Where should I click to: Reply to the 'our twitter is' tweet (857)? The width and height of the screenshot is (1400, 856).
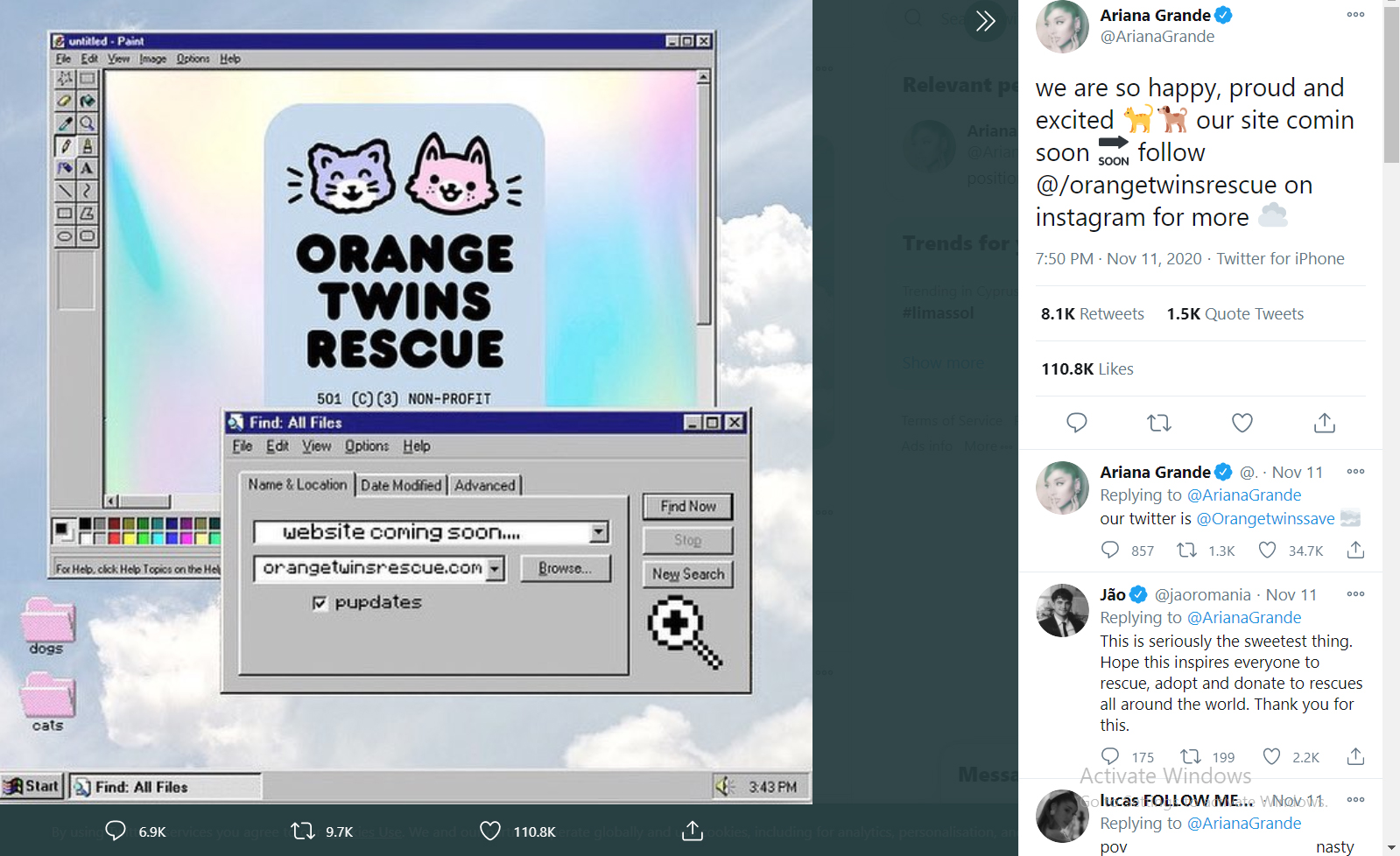pos(1110,550)
